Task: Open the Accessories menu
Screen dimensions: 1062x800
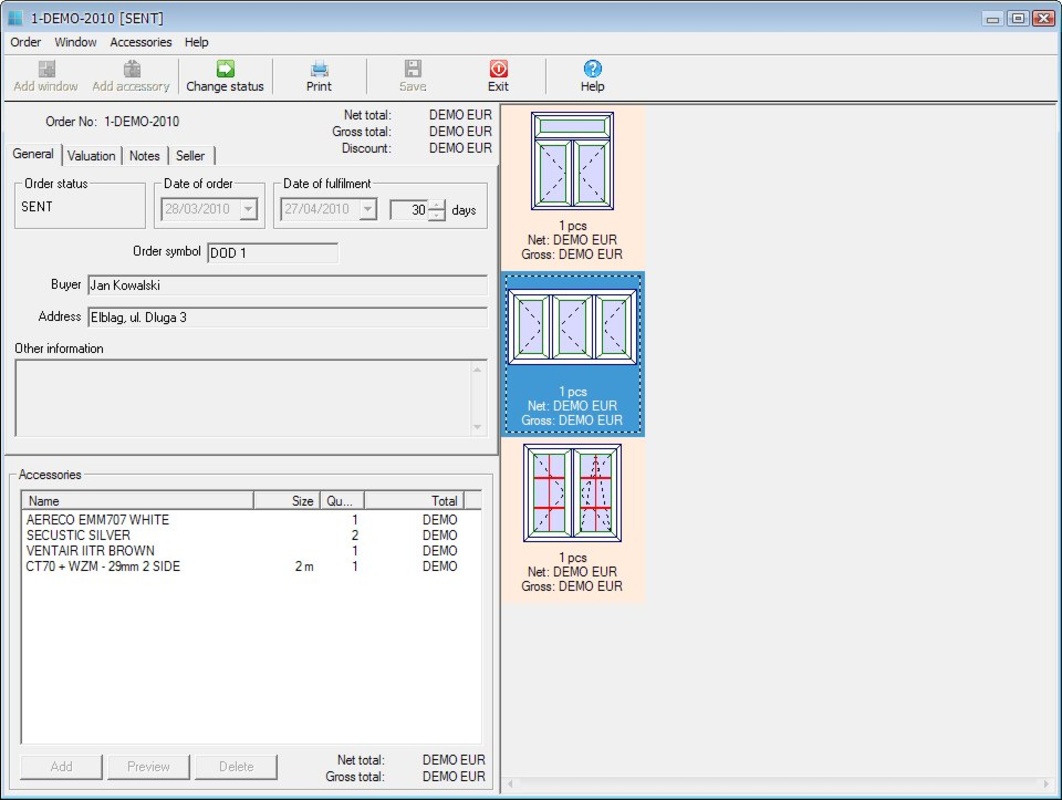Action: [140, 42]
